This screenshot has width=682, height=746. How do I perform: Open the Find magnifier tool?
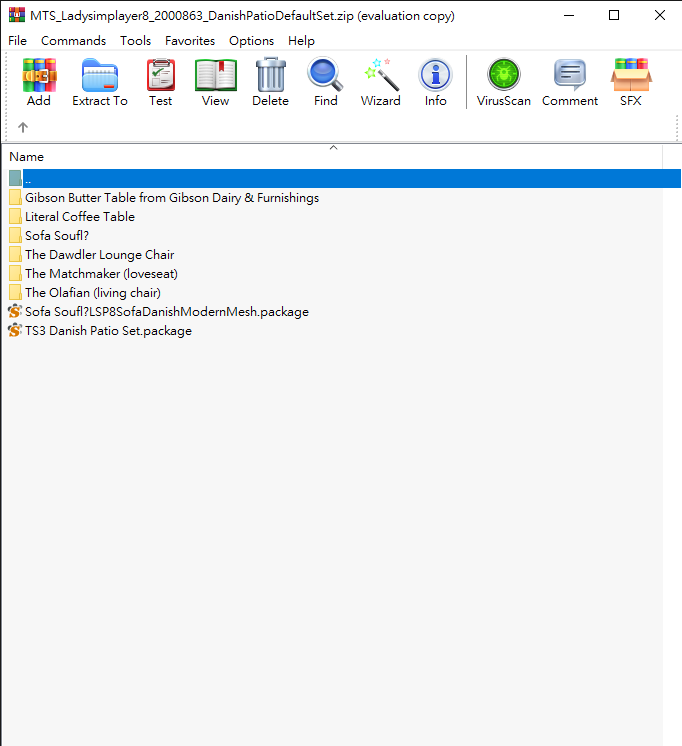pyautogui.click(x=325, y=82)
